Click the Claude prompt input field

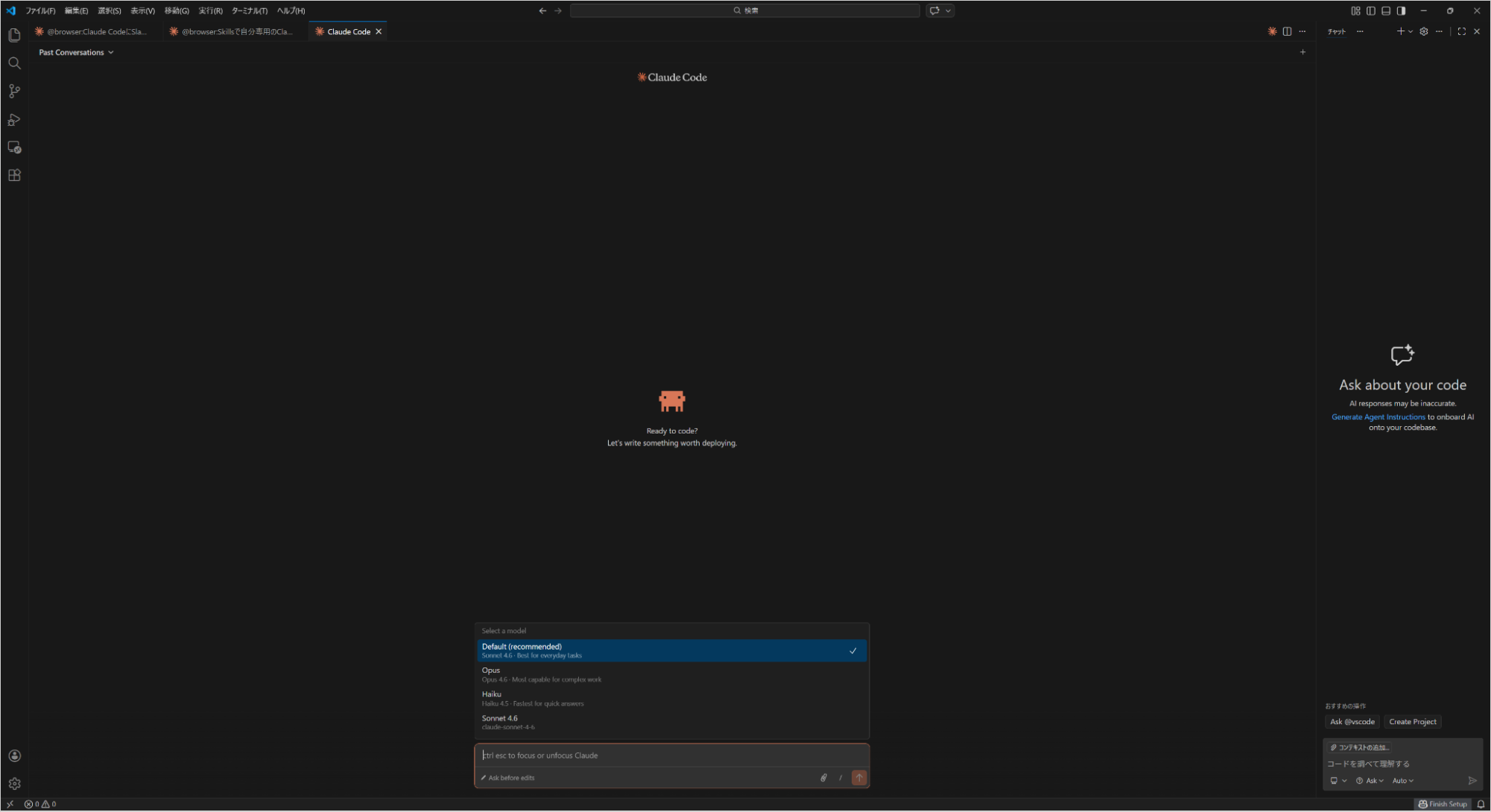671,755
